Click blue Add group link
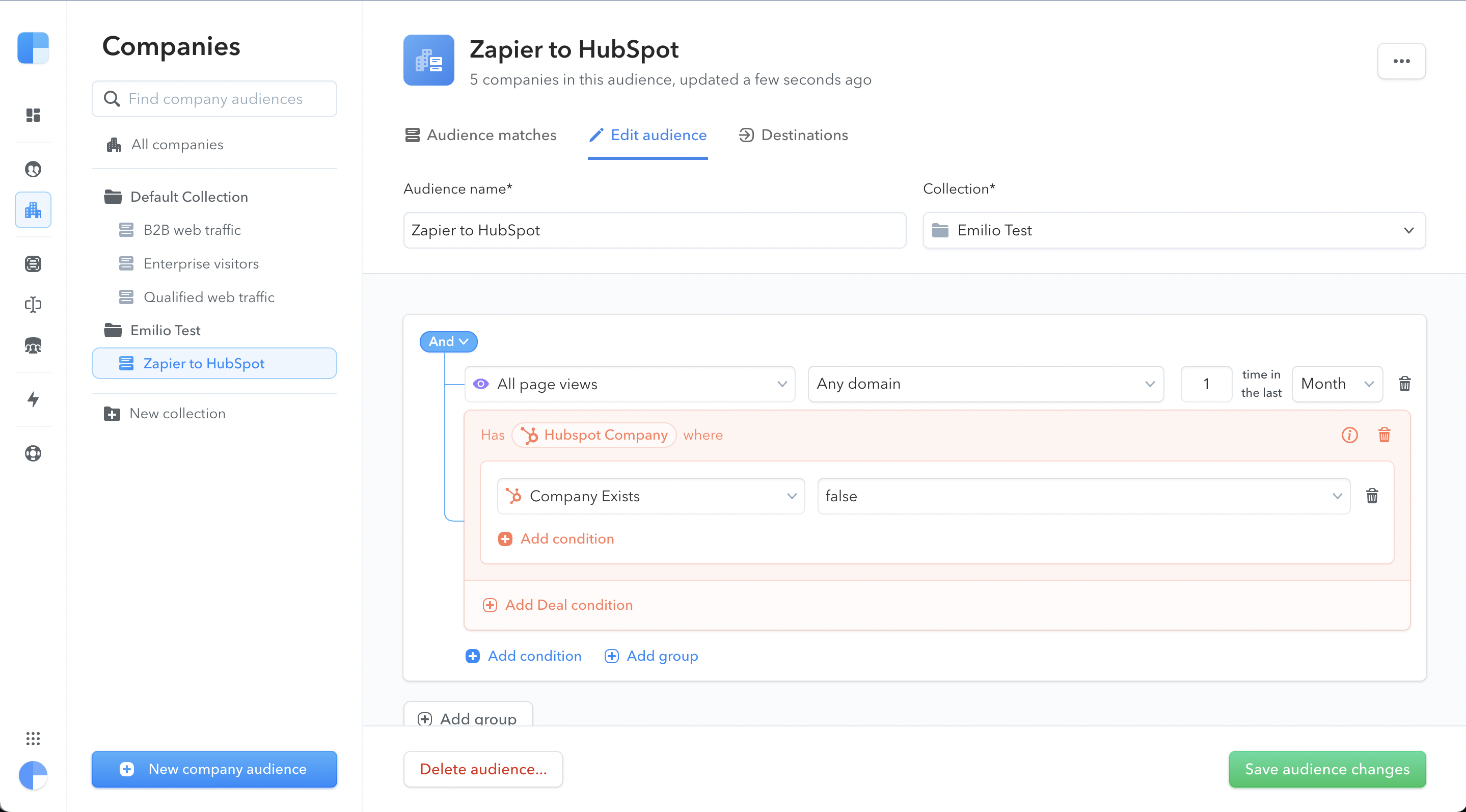The height and width of the screenshot is (812, 1466). [x=662, y=656]
